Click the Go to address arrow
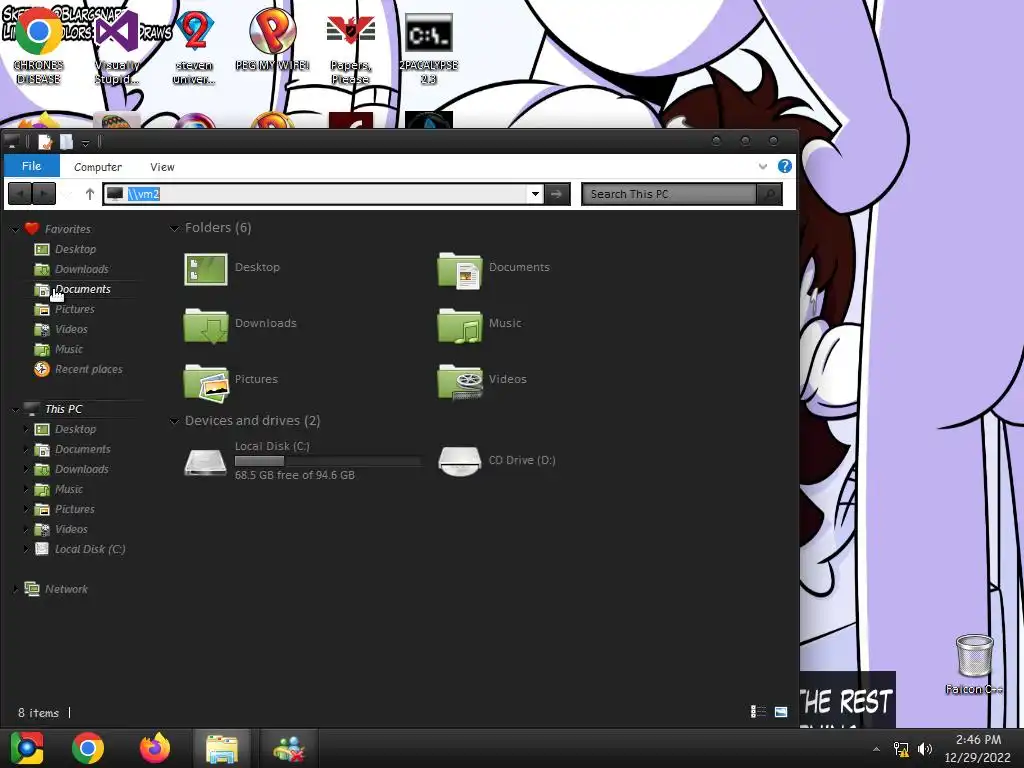The image size is (1024, 768). [x=556, y=194]
